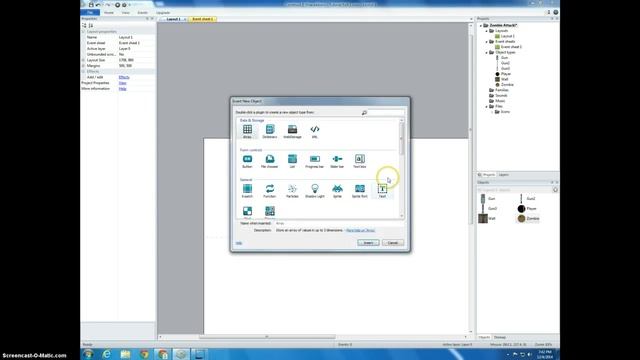
Task: Collapse the Object types folder in the project tree
Action: click(487, 53)
